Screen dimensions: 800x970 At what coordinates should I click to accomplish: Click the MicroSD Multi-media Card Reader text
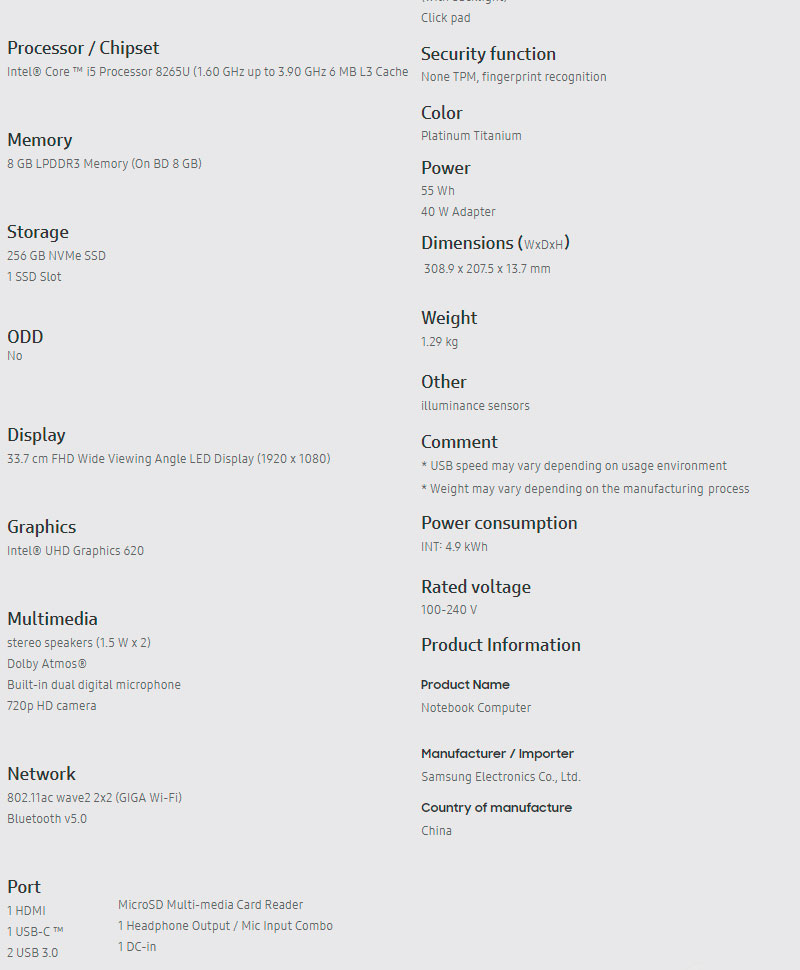(x=210, y=905)
